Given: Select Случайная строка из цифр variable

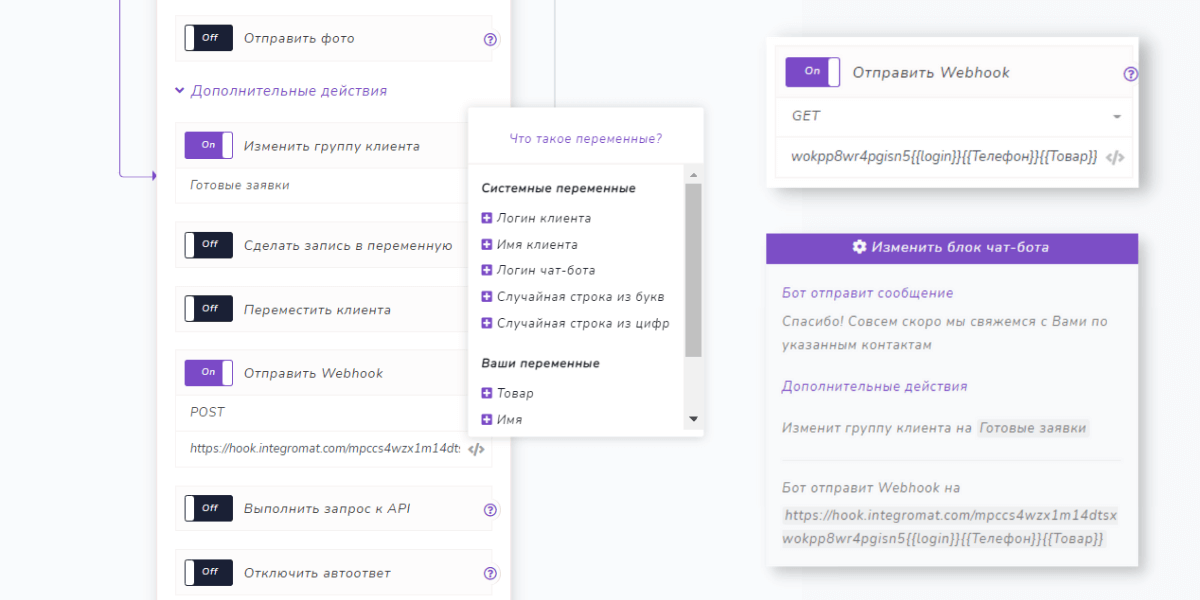Looking at the screenshot, I should (582, 323).
